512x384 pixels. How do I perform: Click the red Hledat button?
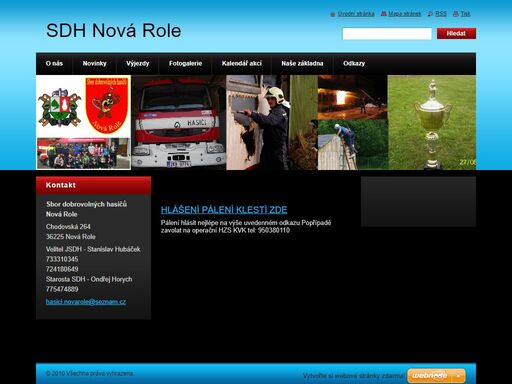456,33
